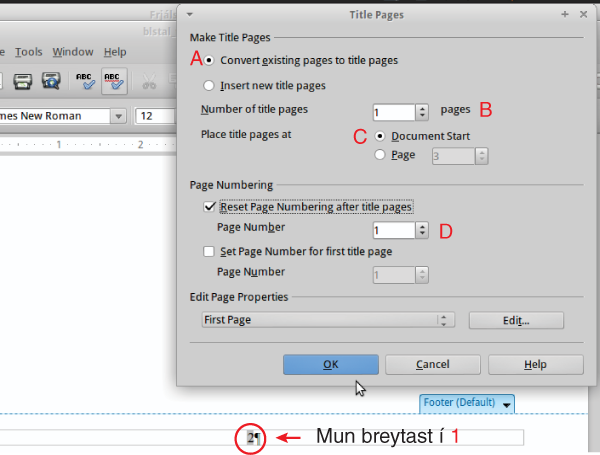
Task: Click the Print toolbar icon
Action: (x=23, y=81)
